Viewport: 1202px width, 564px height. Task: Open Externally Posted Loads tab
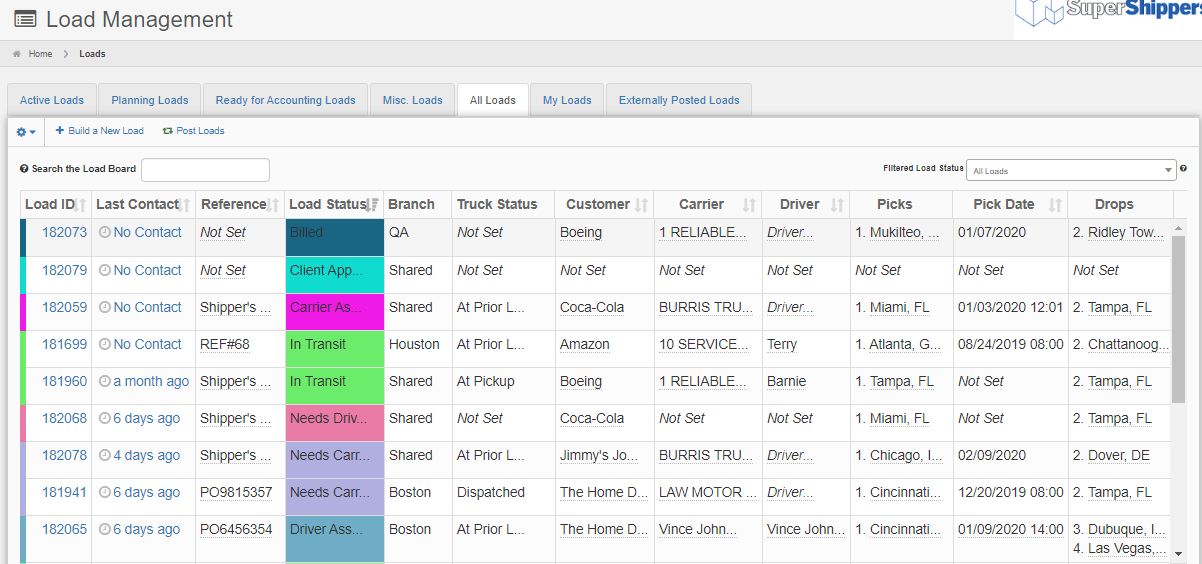679,100
